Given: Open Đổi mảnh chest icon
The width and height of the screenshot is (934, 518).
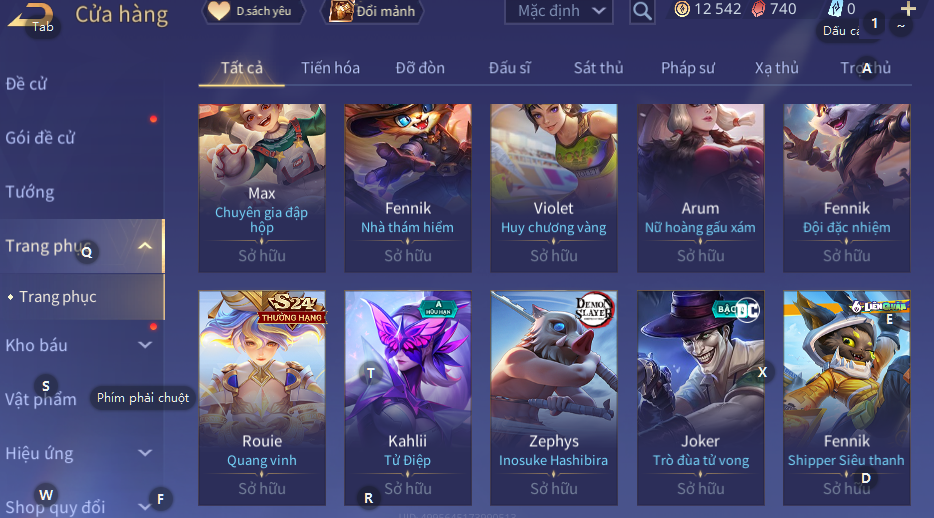Looking at the screenshot, I should [341, 11].
